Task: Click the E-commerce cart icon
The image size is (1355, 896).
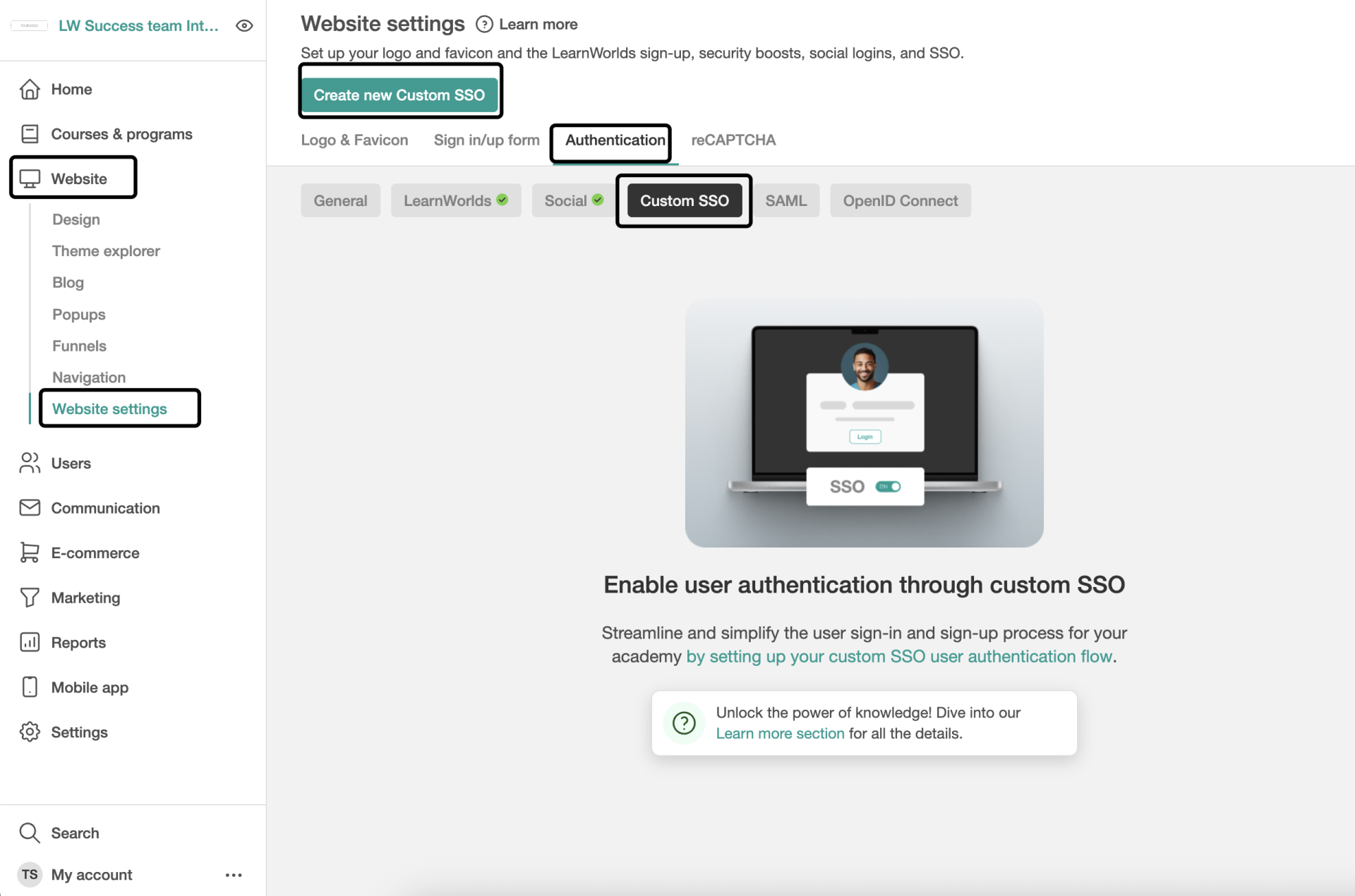Action: pos(30,553)
